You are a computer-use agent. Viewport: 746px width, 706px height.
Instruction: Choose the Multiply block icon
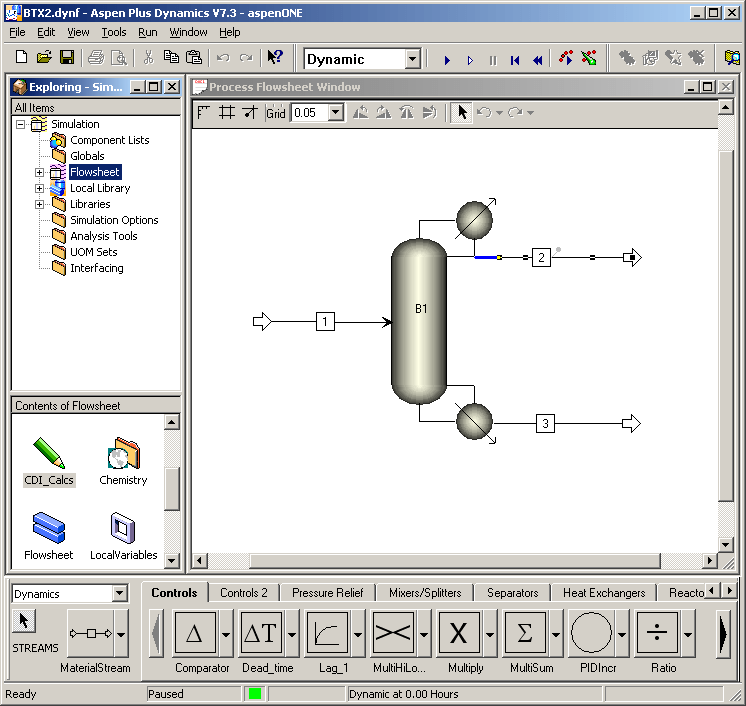[459, 634]
